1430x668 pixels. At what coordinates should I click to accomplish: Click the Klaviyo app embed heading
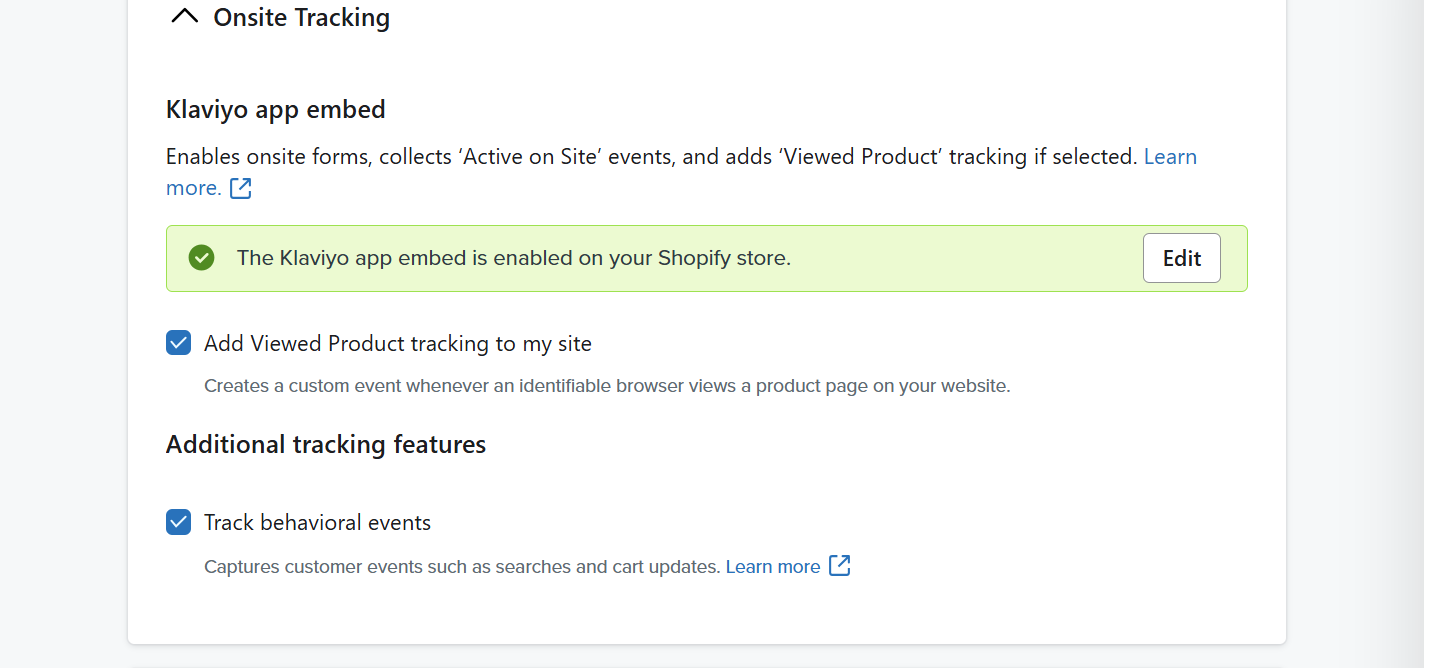[276, 109]
